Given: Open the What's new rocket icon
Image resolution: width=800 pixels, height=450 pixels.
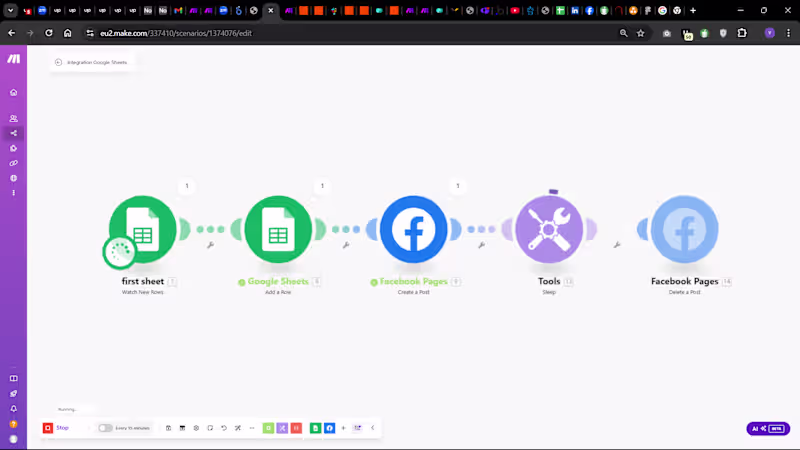Looking at the screenshot, I should [x=13, y=393].
